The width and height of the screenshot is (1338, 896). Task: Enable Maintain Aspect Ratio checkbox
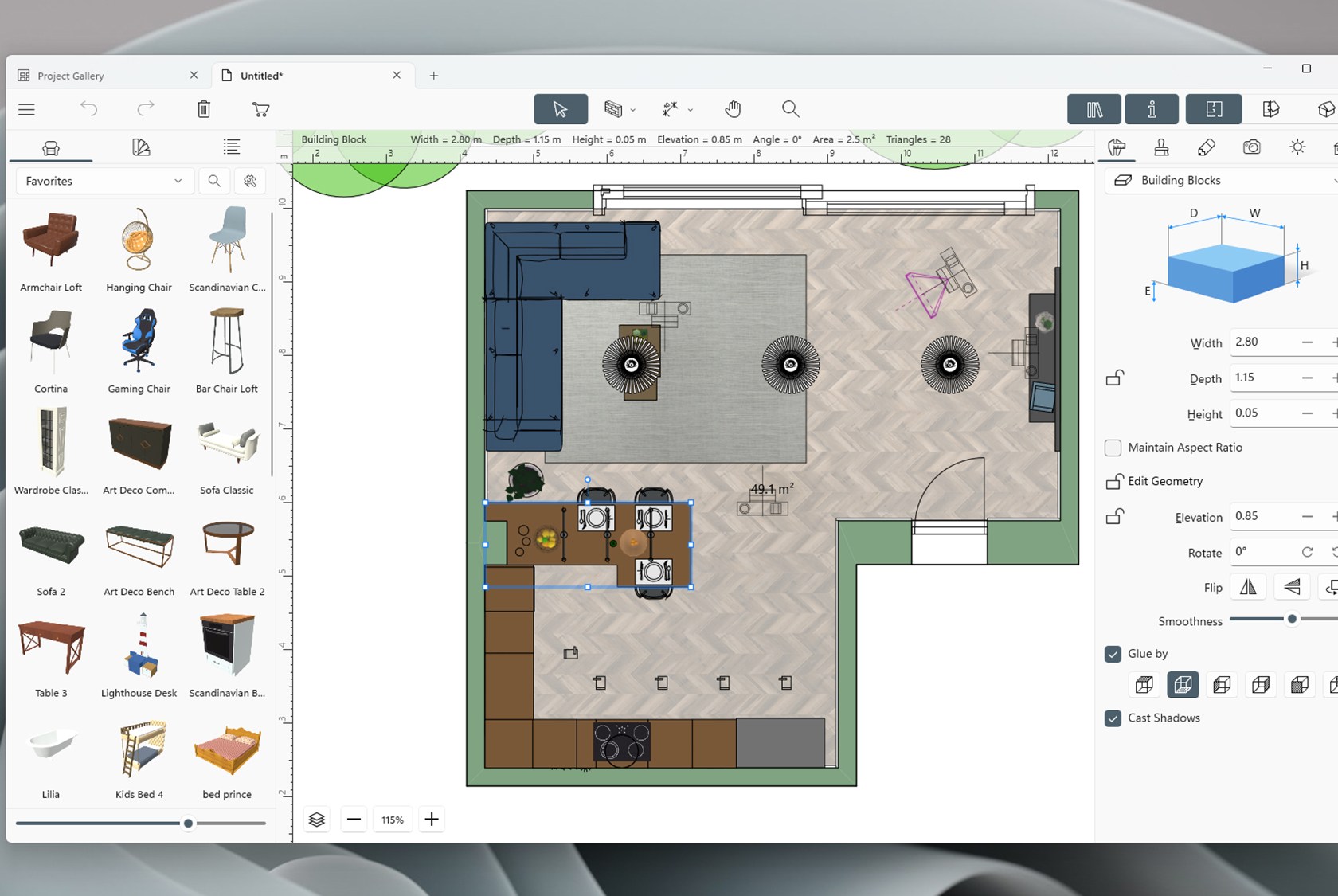(x=1113, y=448)
